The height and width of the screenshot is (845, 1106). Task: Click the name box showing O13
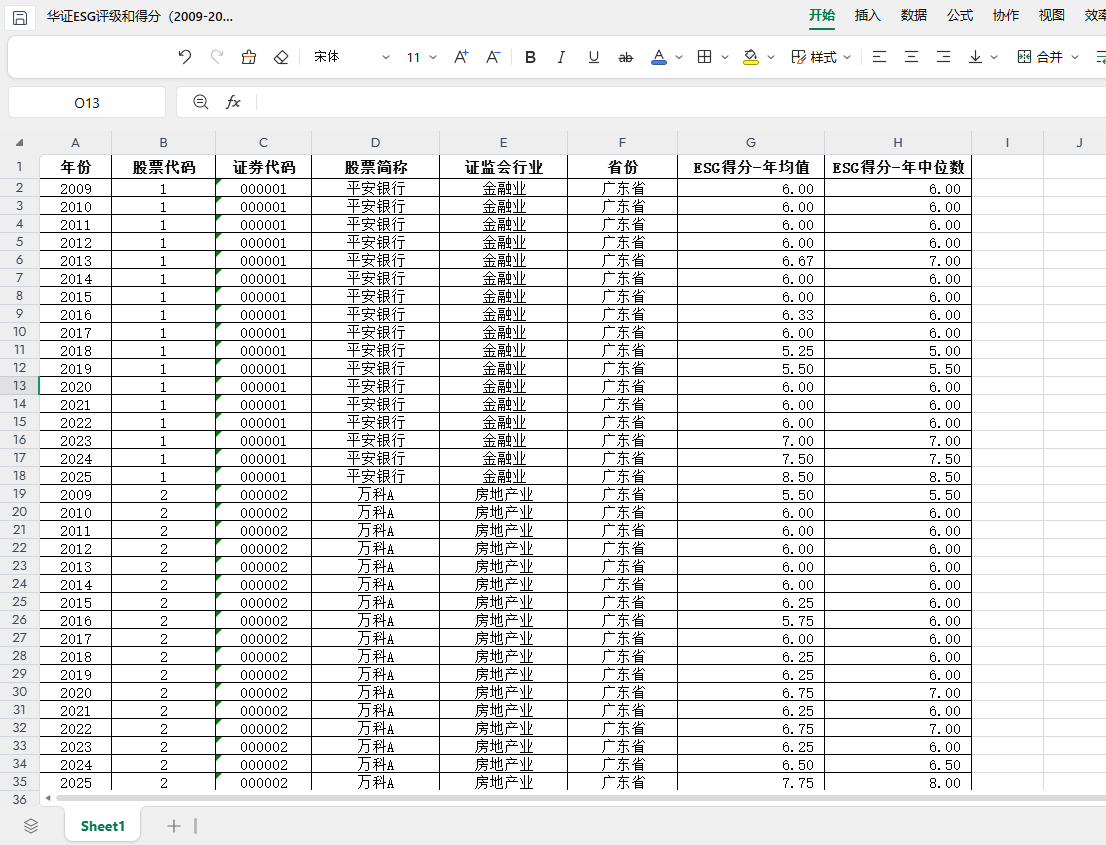coord(87,102)
